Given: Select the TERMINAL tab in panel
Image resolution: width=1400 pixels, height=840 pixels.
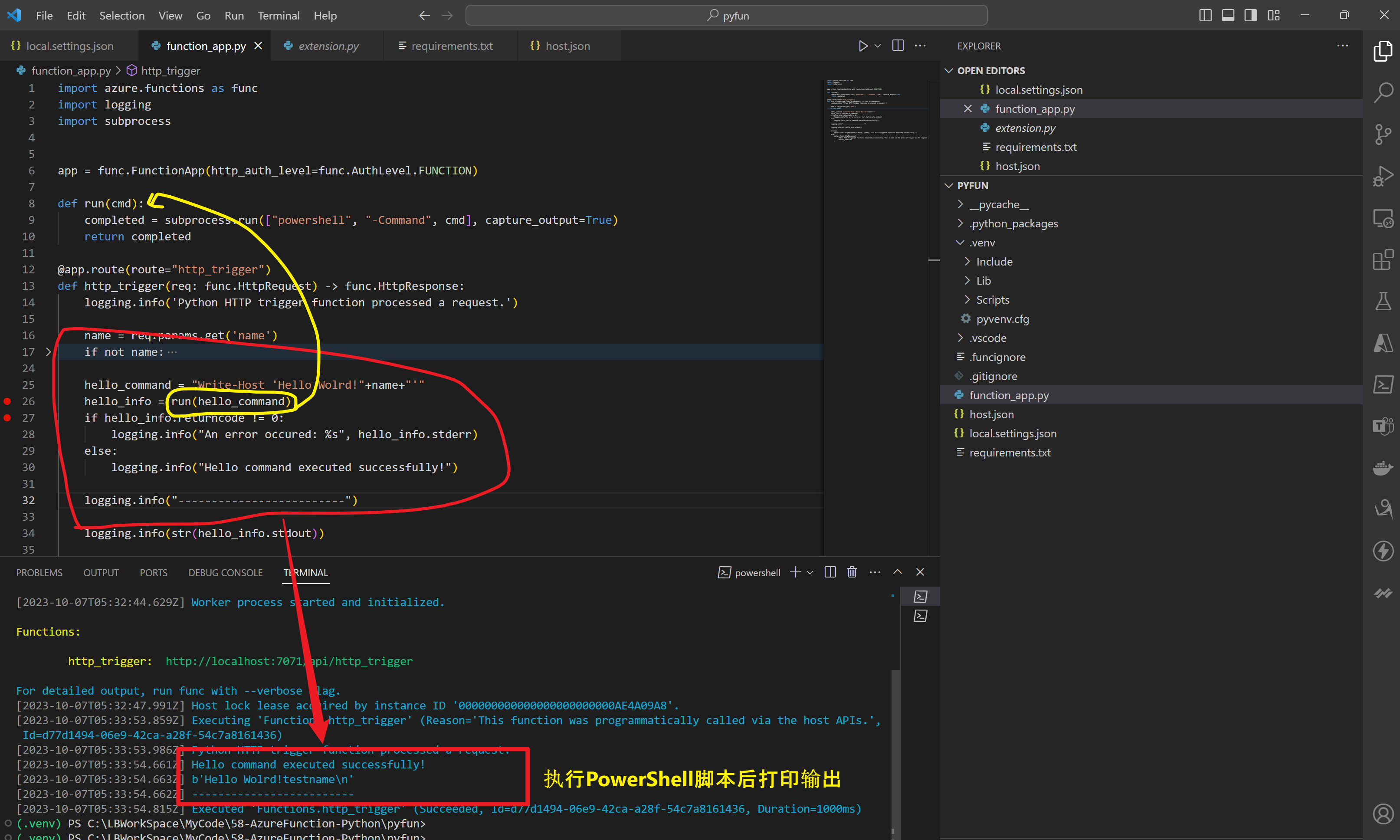Looking at the screenshot, I should click(306, 572).
